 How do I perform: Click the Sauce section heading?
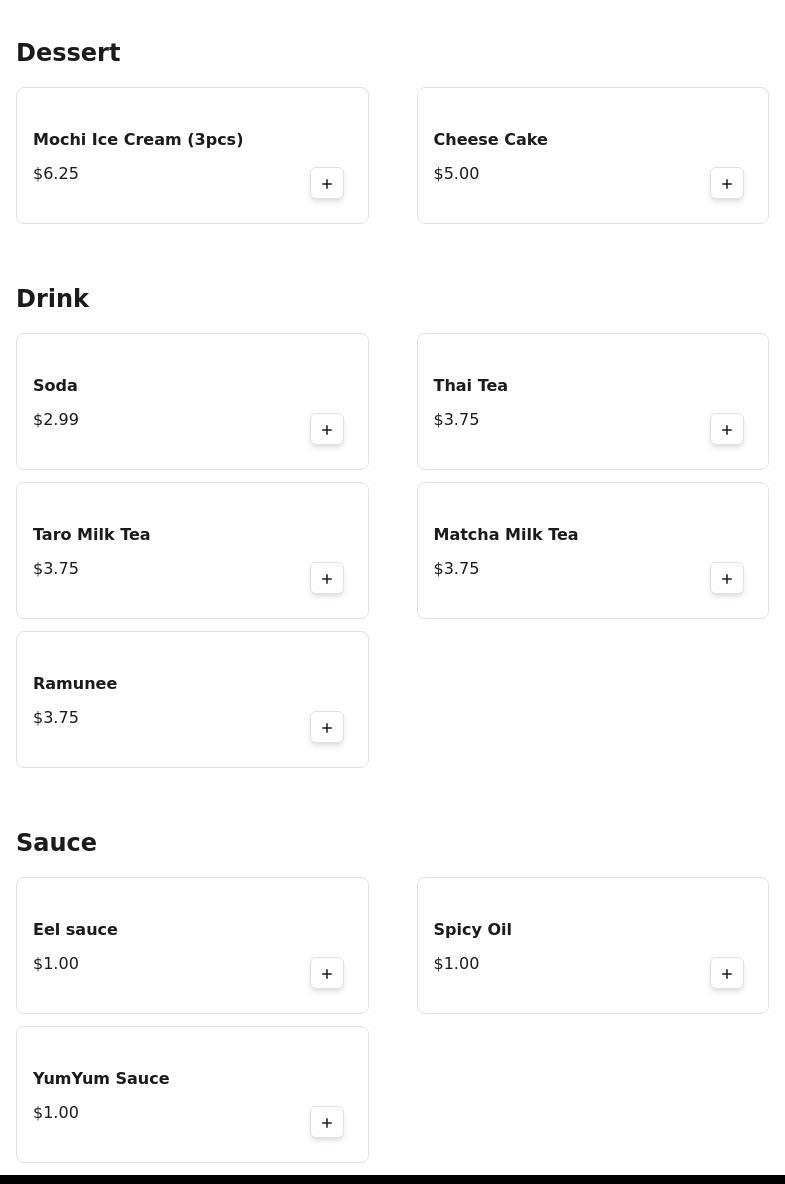(x=56, y=843)
